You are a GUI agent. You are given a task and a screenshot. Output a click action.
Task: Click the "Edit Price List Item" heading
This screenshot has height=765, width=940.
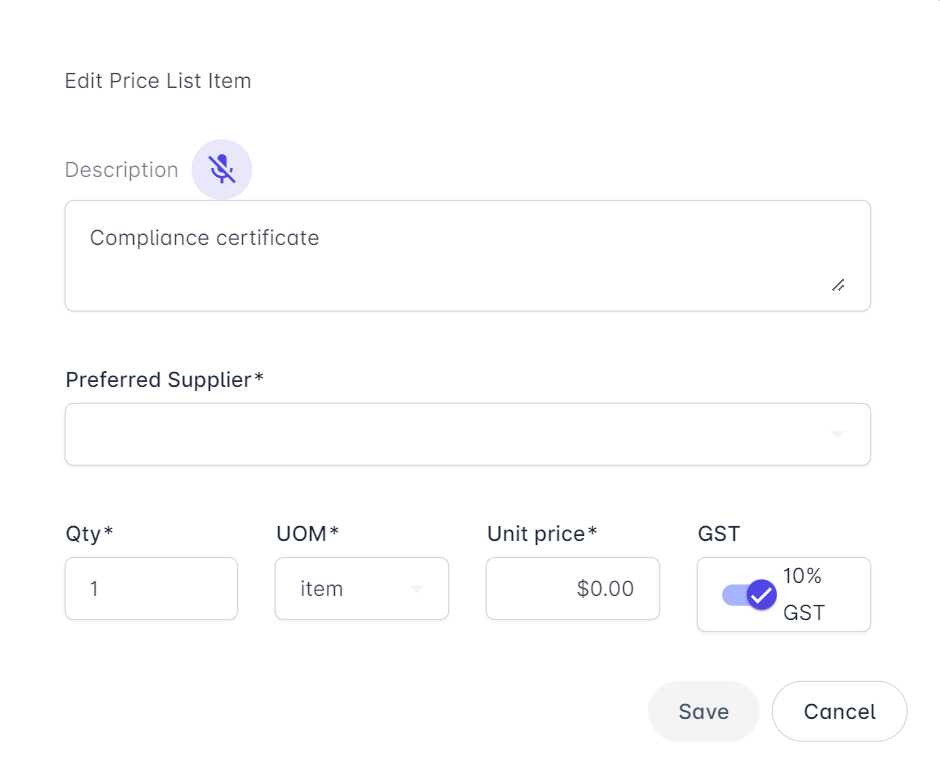[x=158, y=81]
